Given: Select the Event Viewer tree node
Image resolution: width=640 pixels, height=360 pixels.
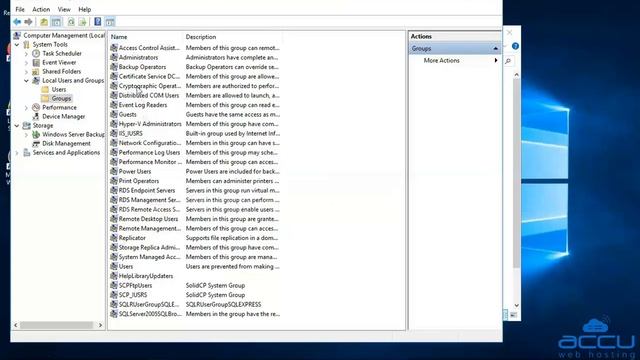Looking at the screenshot, I should 59,62.
